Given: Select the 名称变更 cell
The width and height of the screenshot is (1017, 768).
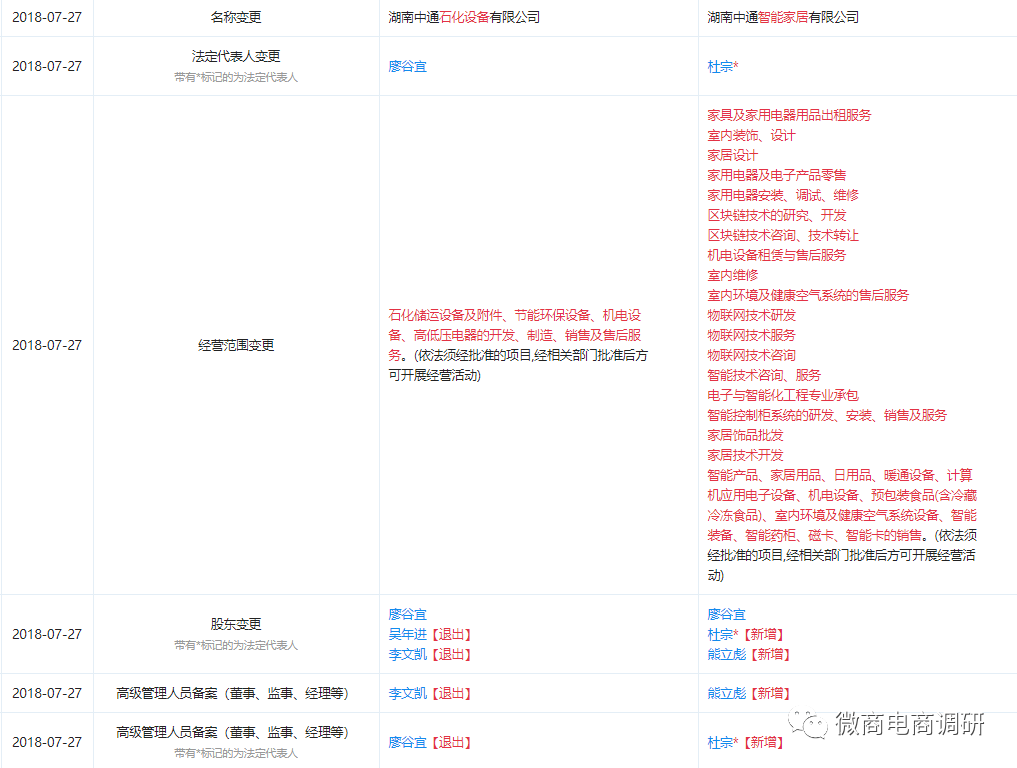Looking at the screenshot, I should click(236, 18).
